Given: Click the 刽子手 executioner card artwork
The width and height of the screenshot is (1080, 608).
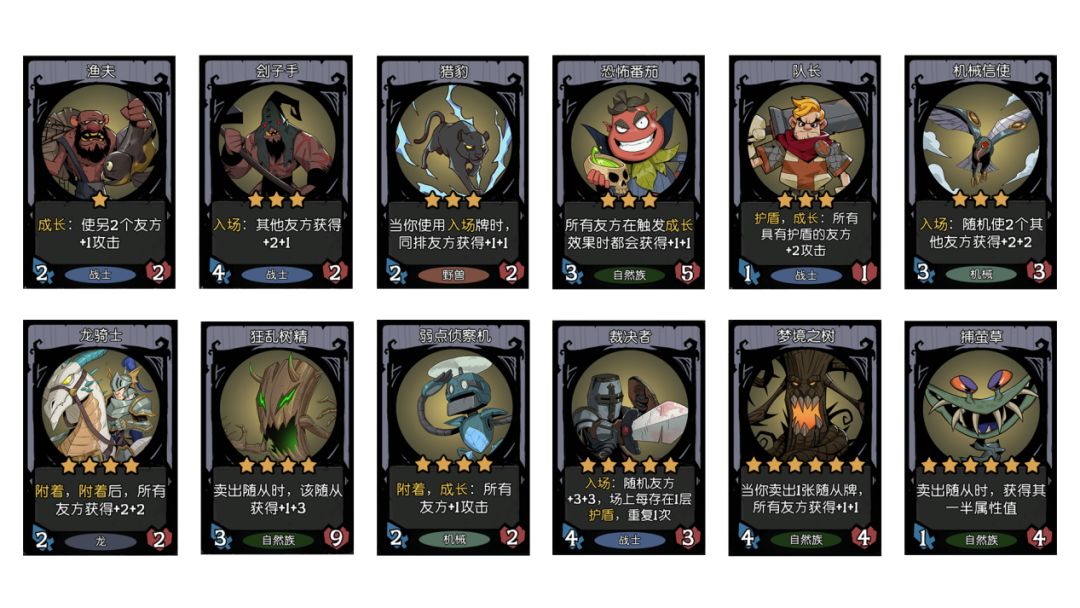Looking at the screenshot, I should [x=277, y=143].
